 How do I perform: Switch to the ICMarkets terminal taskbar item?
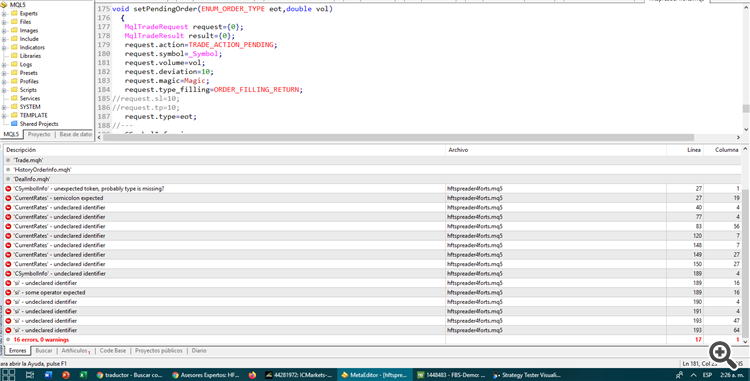(x=299, y=375)
